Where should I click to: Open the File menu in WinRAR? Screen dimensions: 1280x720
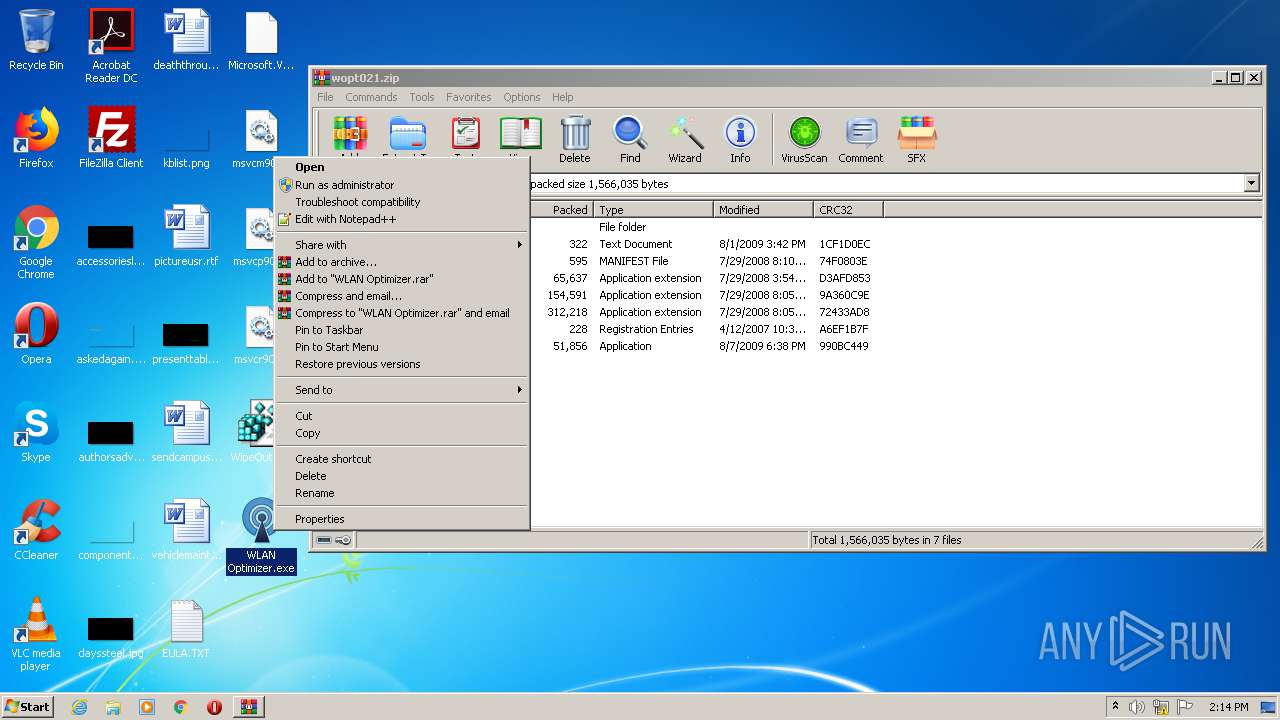click(325, 97)
